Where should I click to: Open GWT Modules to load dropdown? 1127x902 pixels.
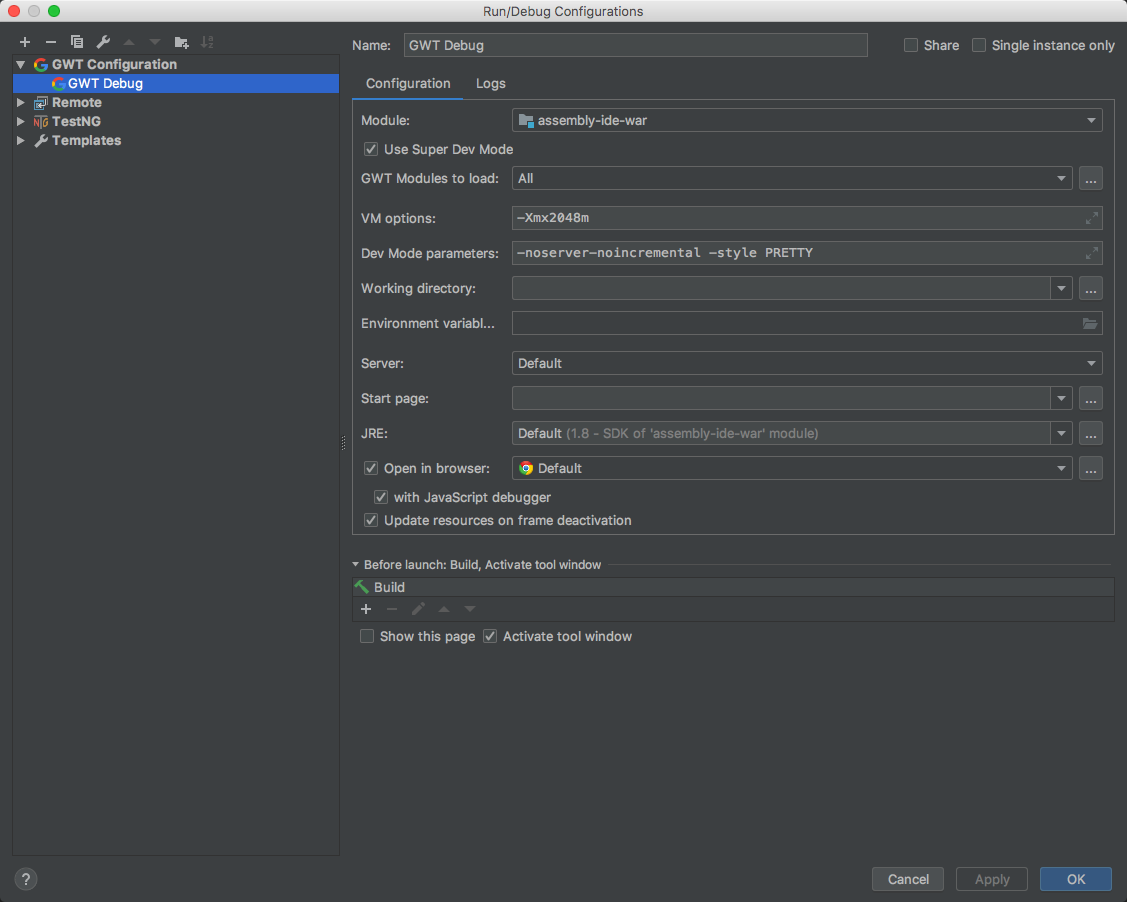tap(791, 178)
